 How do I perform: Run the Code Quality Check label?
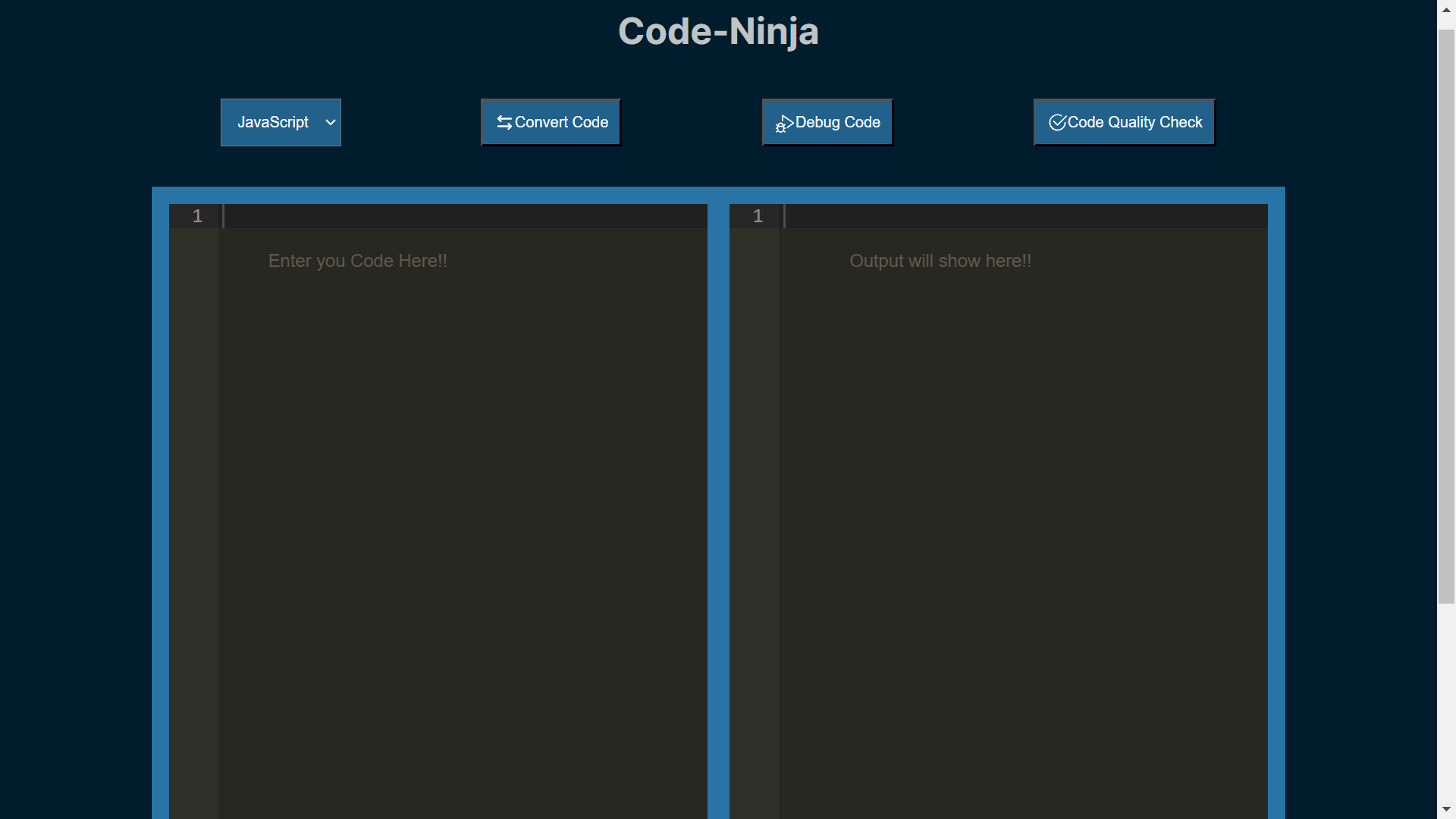1134,123
